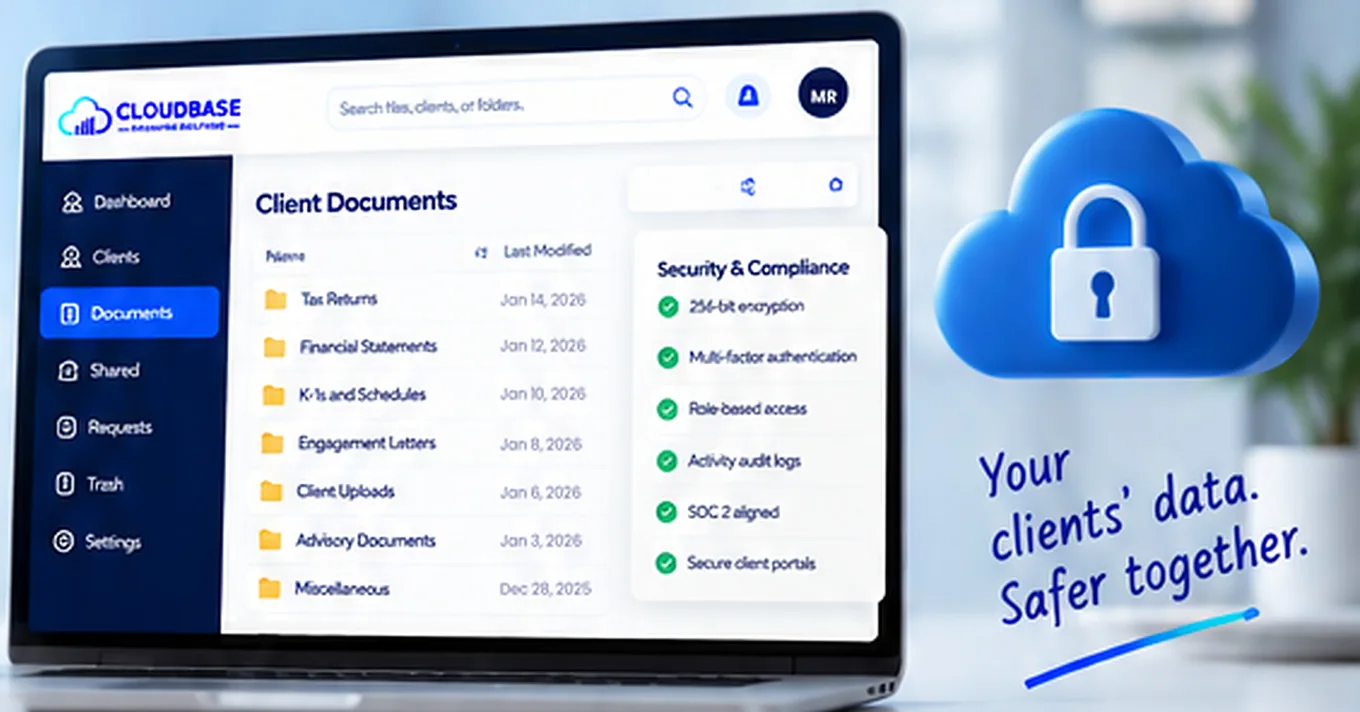Open Tax Returns folder name
Viewport: 1360px width, 712px height.
339,299
